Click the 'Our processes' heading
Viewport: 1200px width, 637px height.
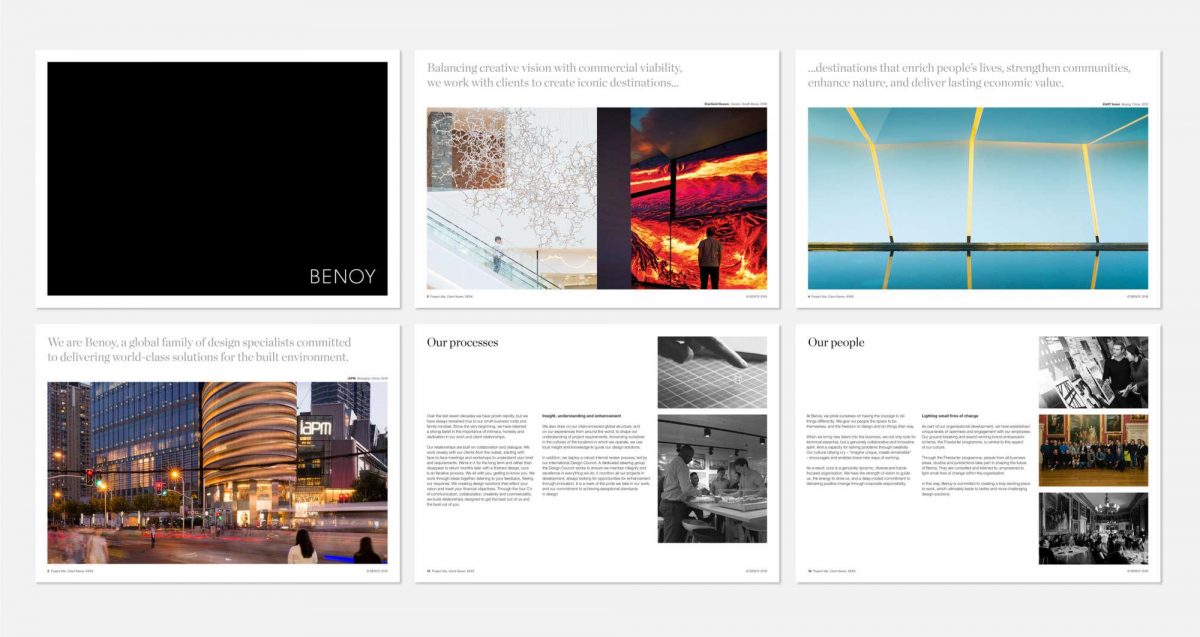coord(462,343)
